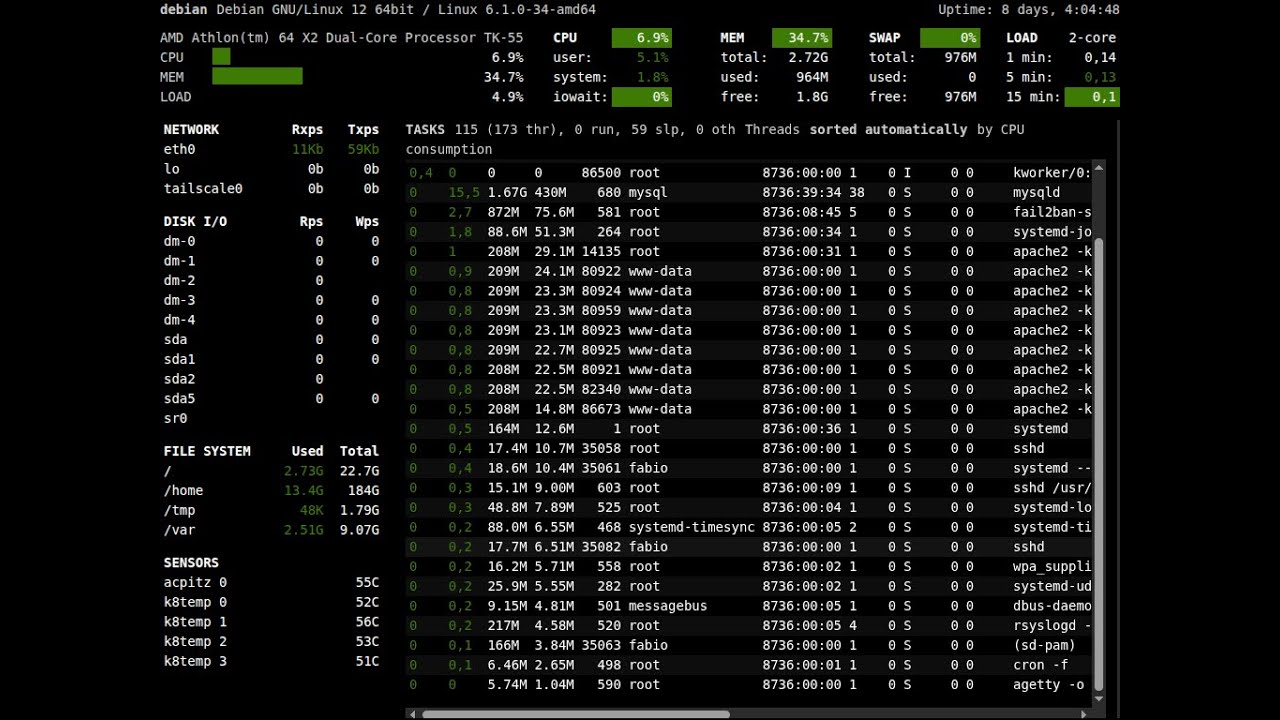This screenshot has width=1280, height=720.
Task: Click the Uptime text in header
Action: click(1029, 10)
